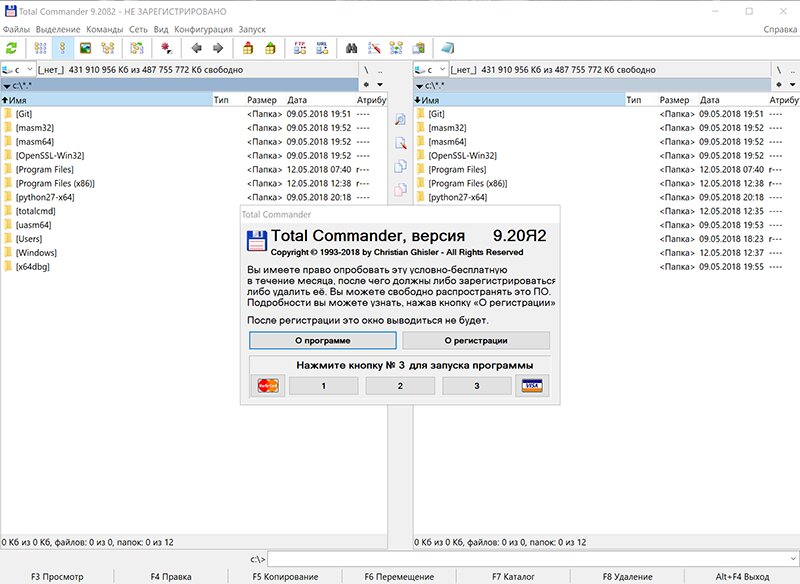Screen dimensions: 800x584
Task: Open the Команды menu
Action: (105, 30)
